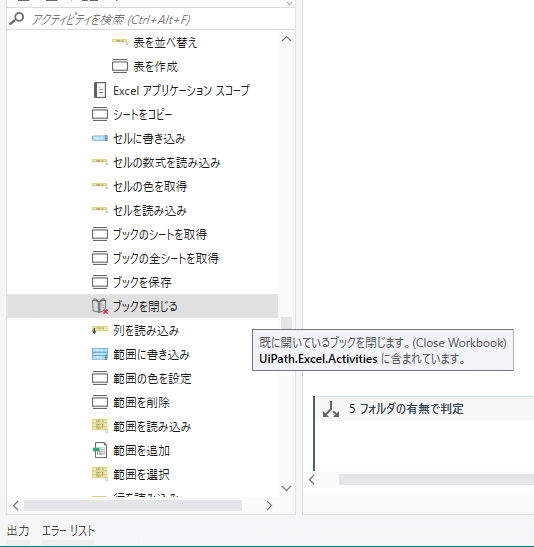Click the 範囲を削除 icon
Image resolution: width=534 pixels, height=547 pixels.
click(100, 402)
